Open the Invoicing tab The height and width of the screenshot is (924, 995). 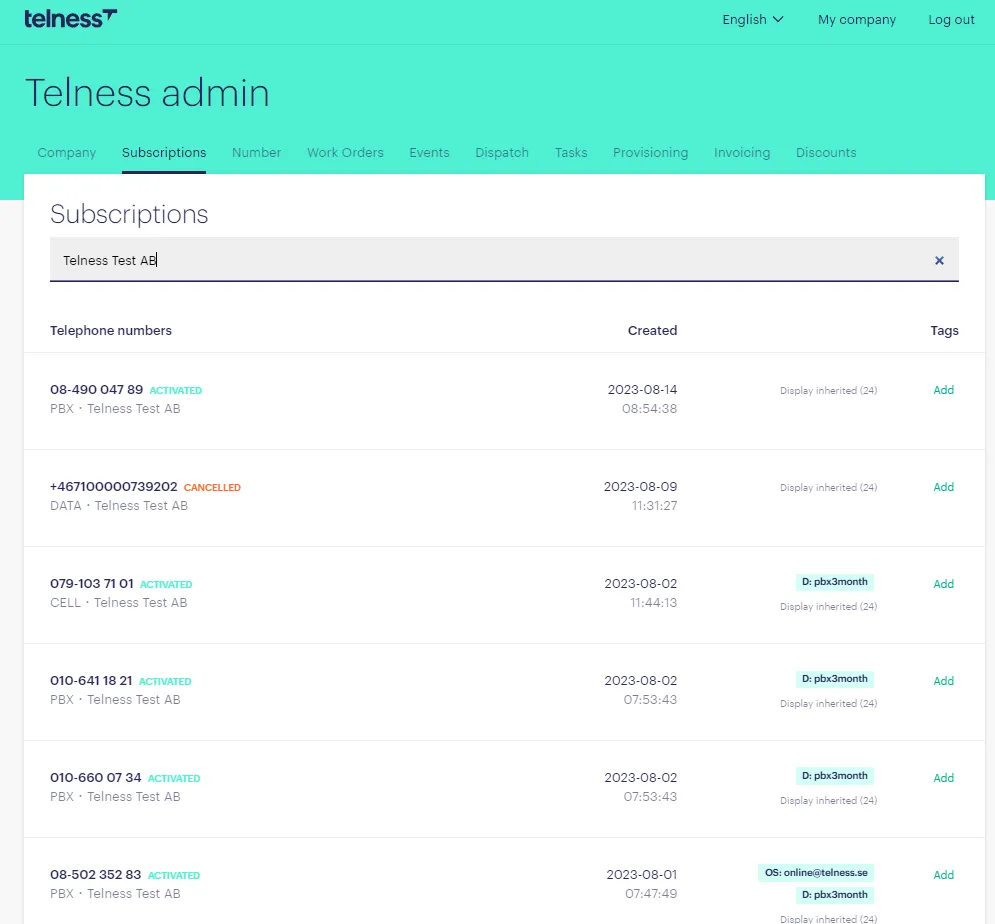[742, 152]
